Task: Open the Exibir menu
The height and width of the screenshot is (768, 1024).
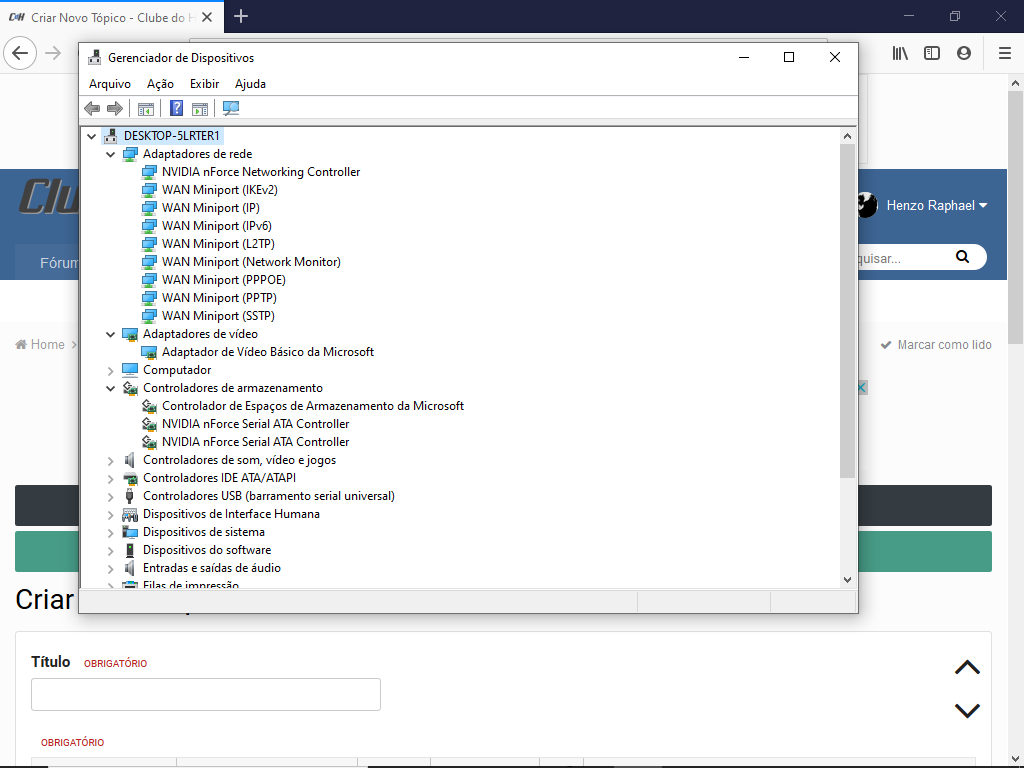Action: point(204,84)
